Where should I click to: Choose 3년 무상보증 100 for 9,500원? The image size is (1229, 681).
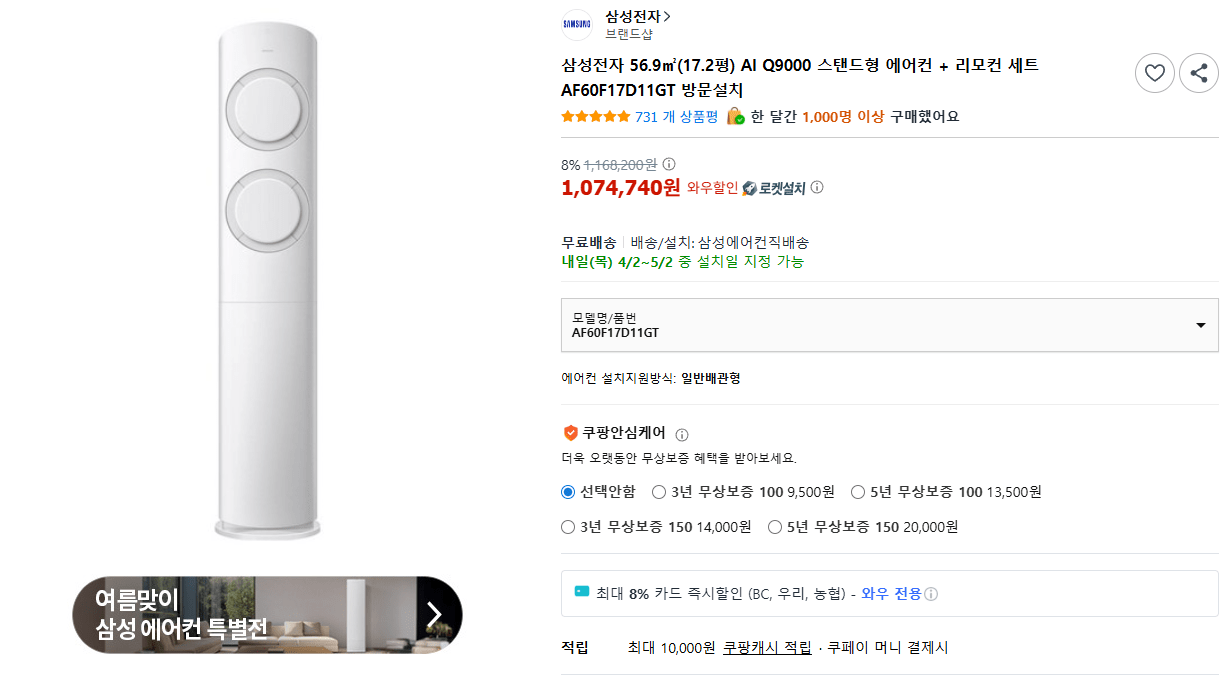[x=659, y=492]
